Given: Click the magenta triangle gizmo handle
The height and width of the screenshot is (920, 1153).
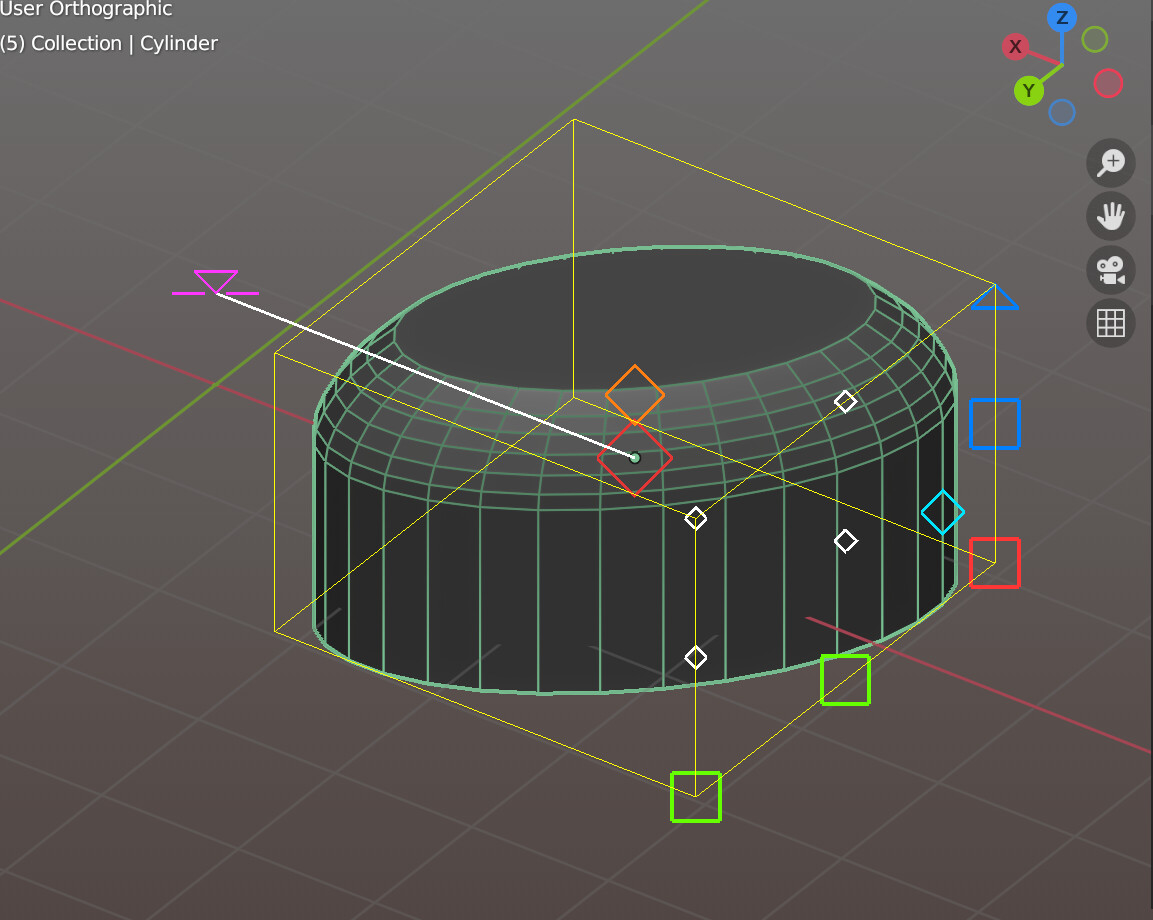Looking at the screenshot, I should point(215,282).
